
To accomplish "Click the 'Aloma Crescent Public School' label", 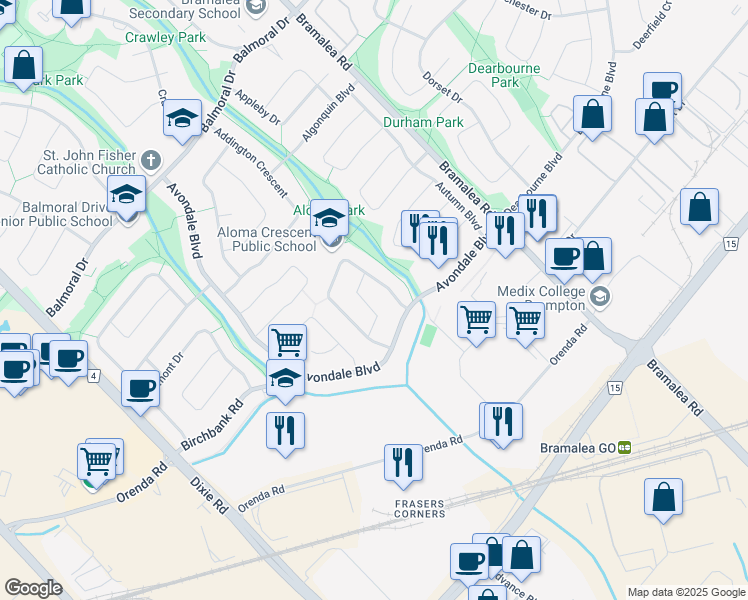I will [267, 239].
